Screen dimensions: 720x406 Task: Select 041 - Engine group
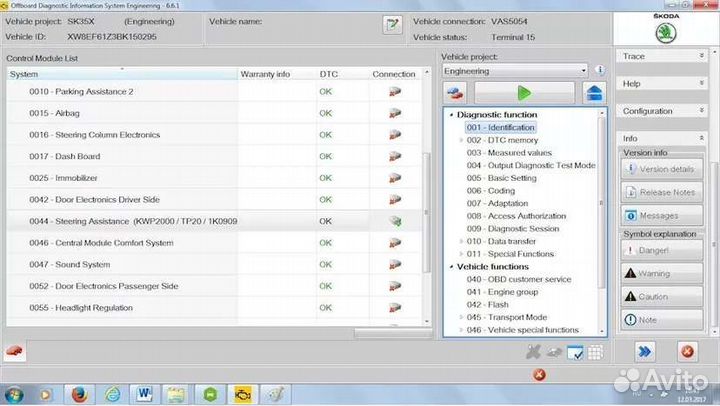point(502,292)
